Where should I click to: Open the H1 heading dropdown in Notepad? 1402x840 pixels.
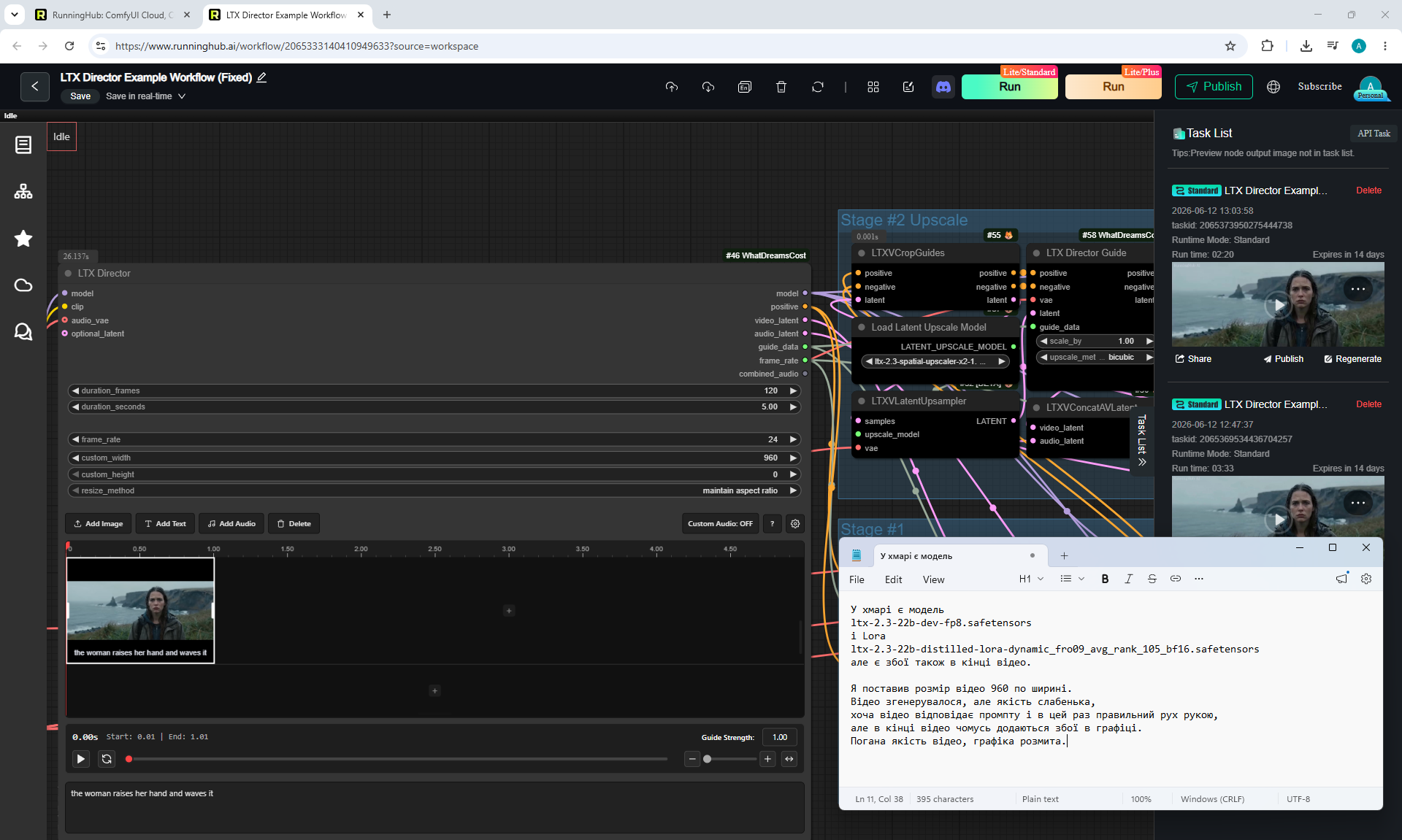point(1031,579)
